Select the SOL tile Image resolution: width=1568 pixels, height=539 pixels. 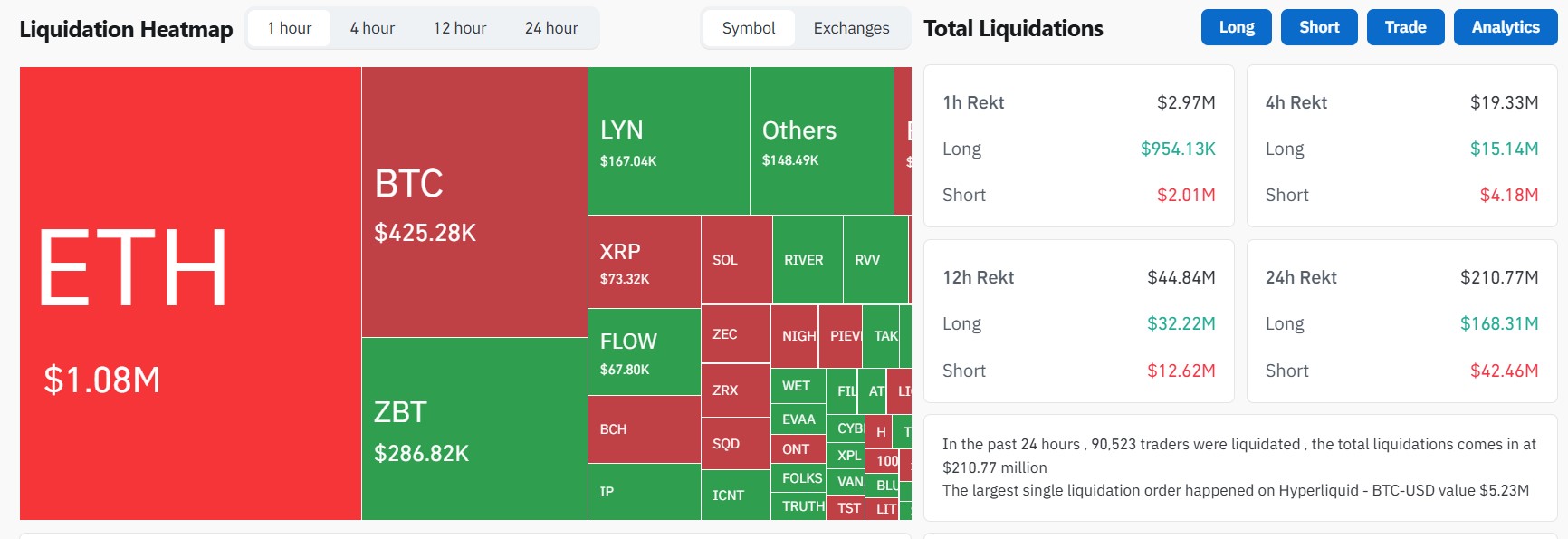pyautogui.click(x=734, y=260)
